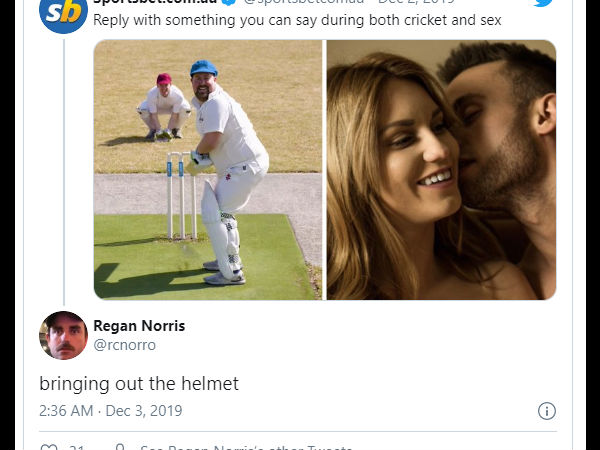Click the Twitter bird logo
This screenshot has width=600, height=450.
pyautogui.click(x=543, y=3)
